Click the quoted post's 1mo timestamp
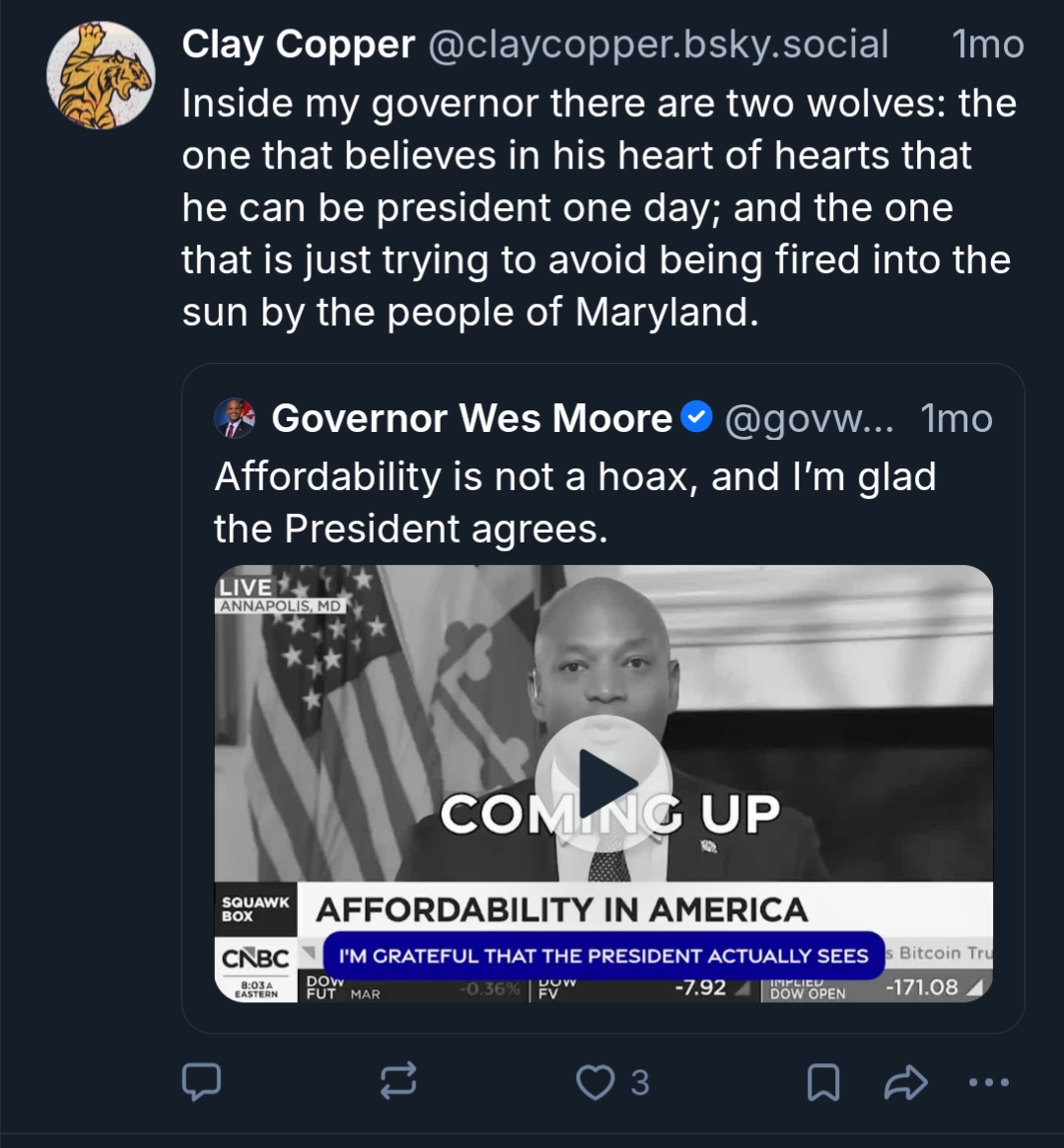This screenshot has width=1064, height=1148. [x=956, y=419]
